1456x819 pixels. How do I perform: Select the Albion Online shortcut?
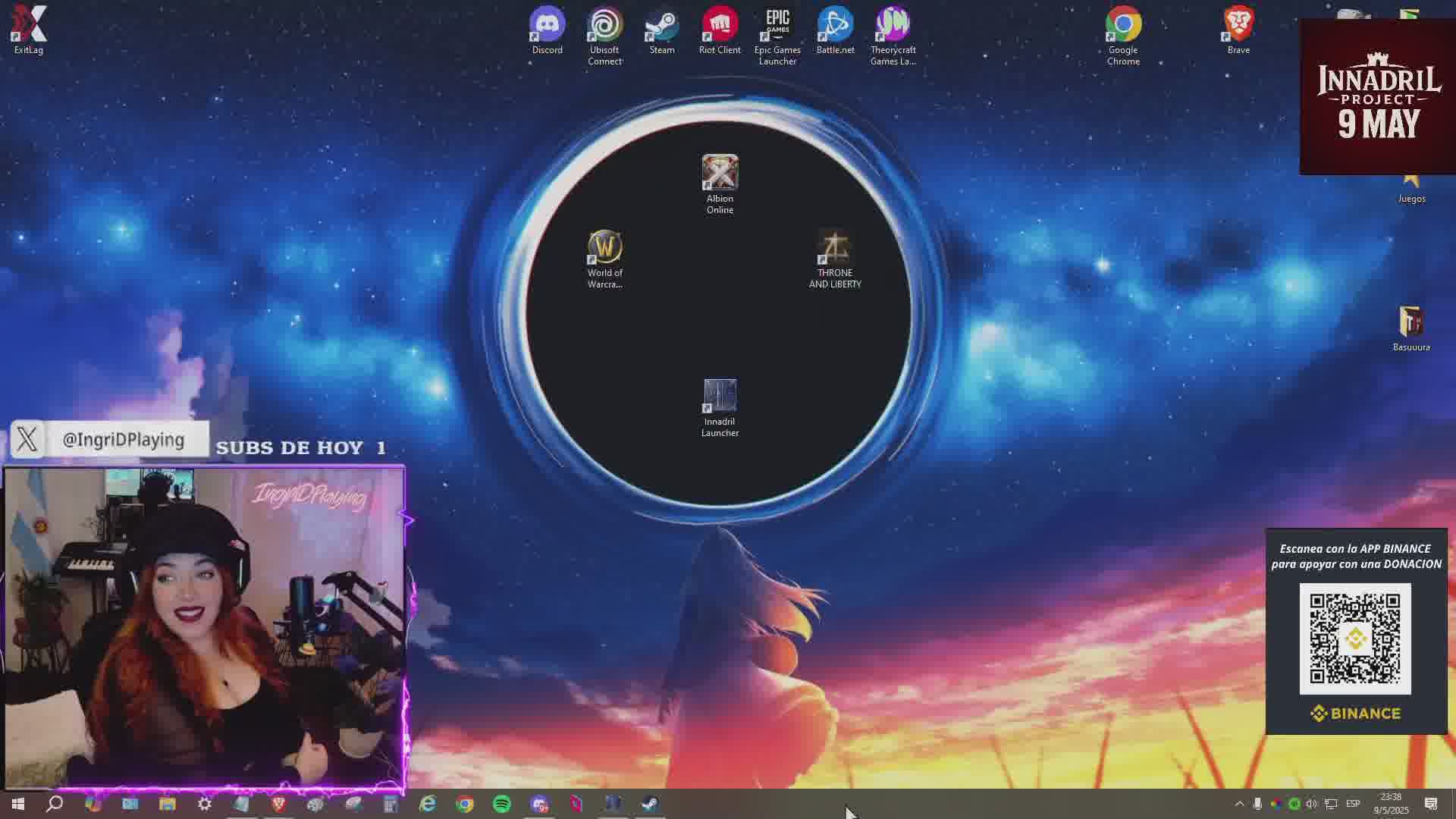click(x=720, y=184)
